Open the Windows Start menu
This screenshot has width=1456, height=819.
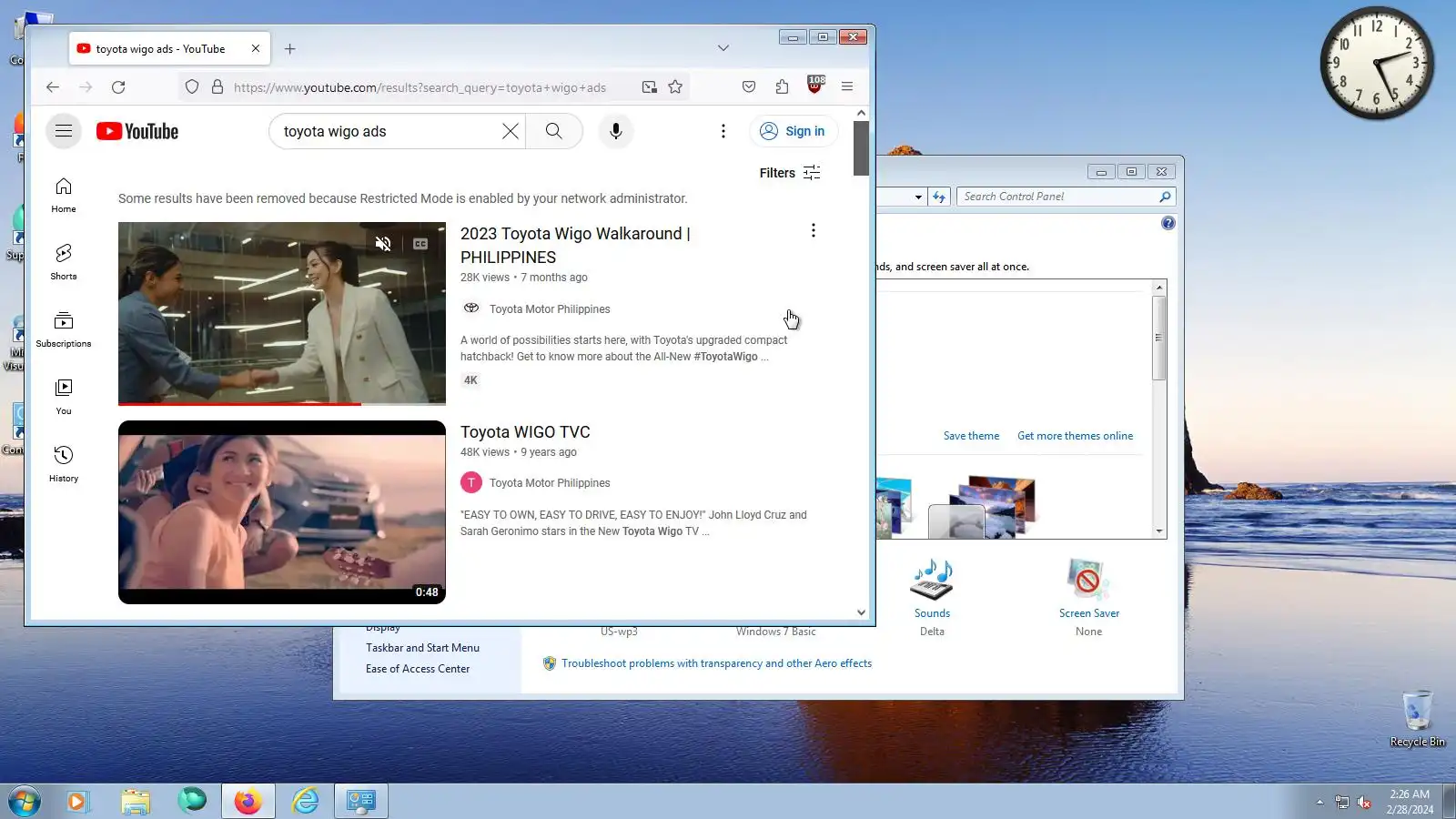(25, 802)
